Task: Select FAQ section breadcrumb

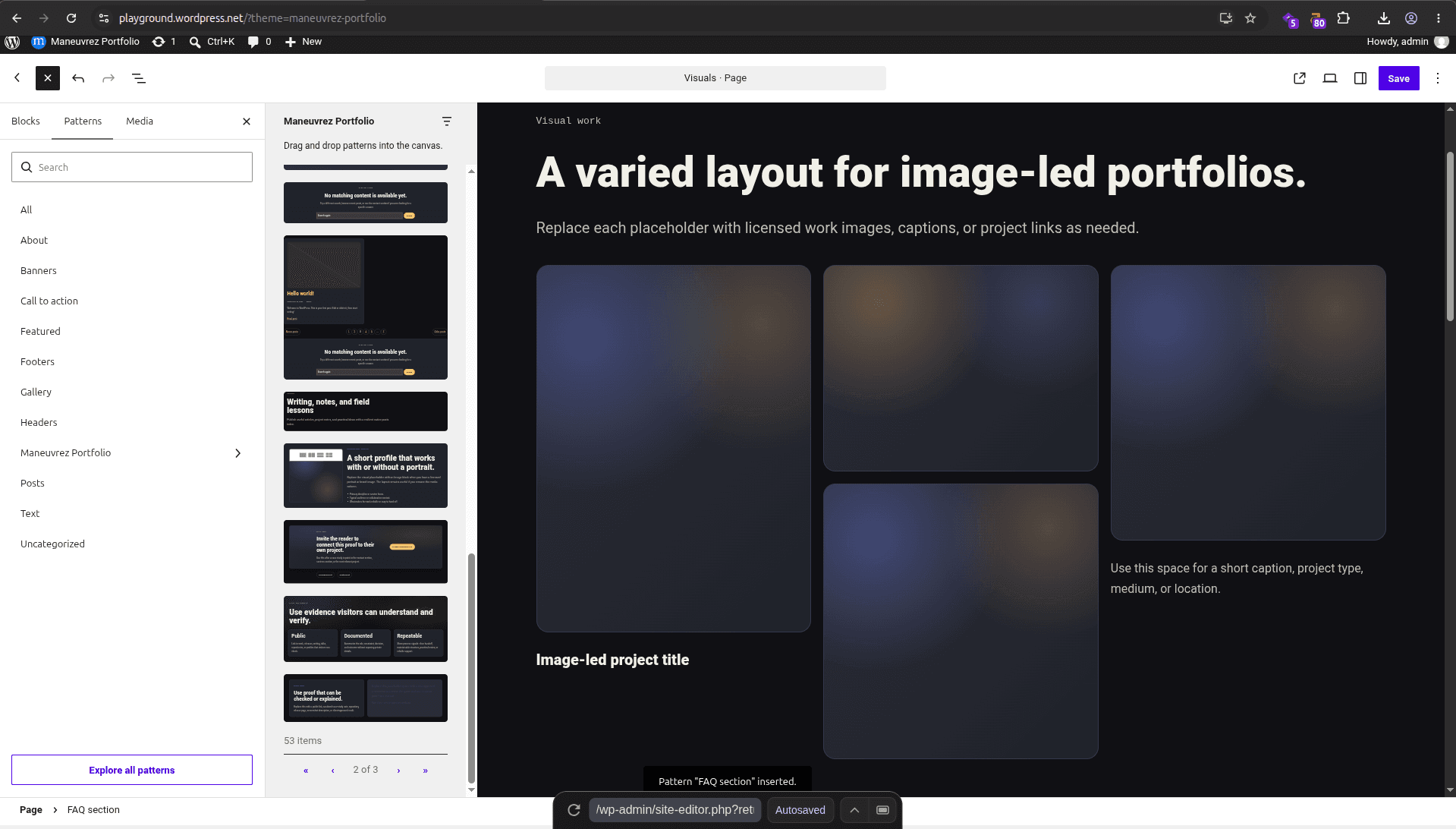Action: pyautogui.click(x=93, y=810)
